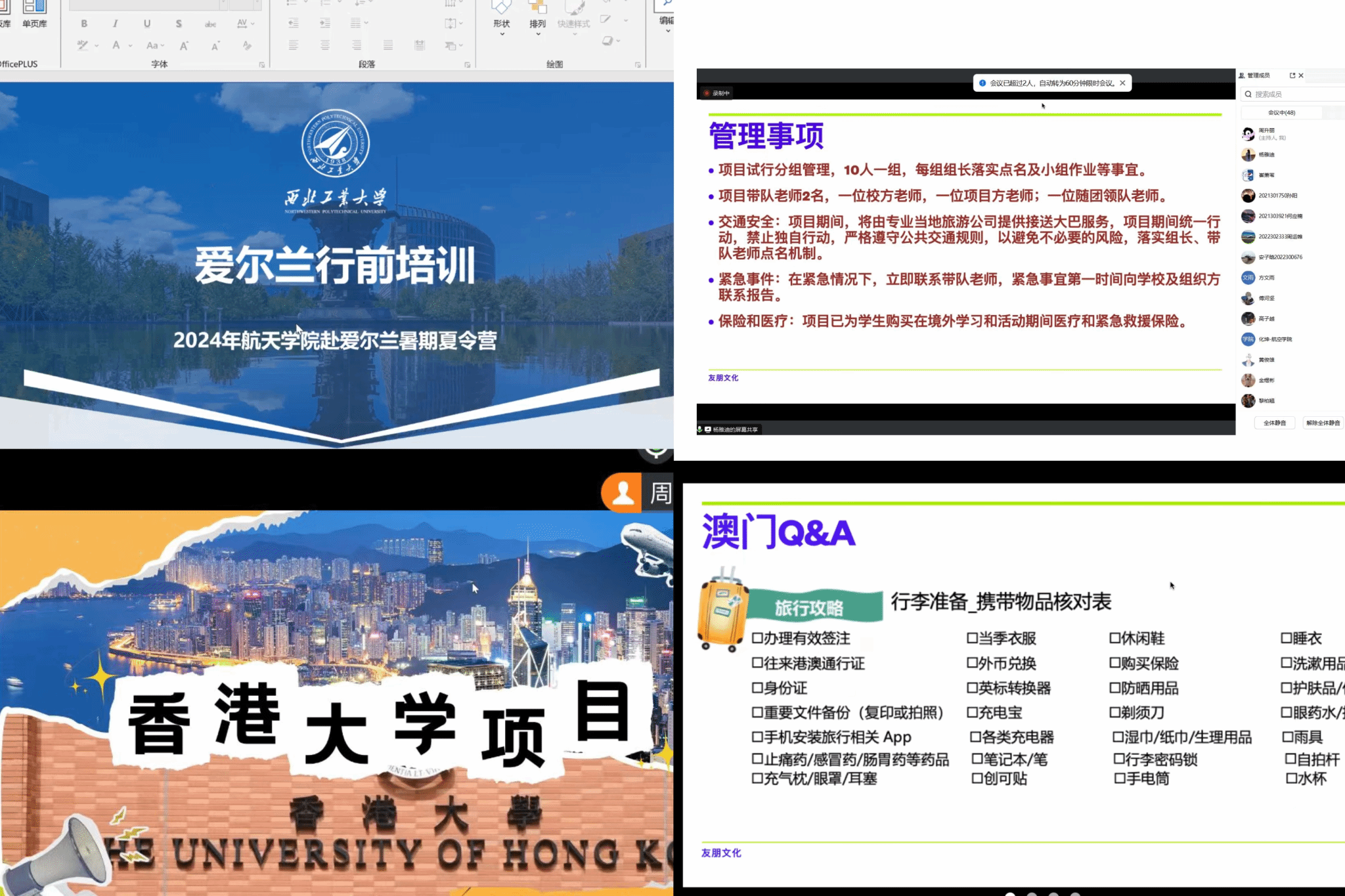Pop out the 管理成员 members panel
This screenshot has height=896, width=1345.
click(1292, 75)
